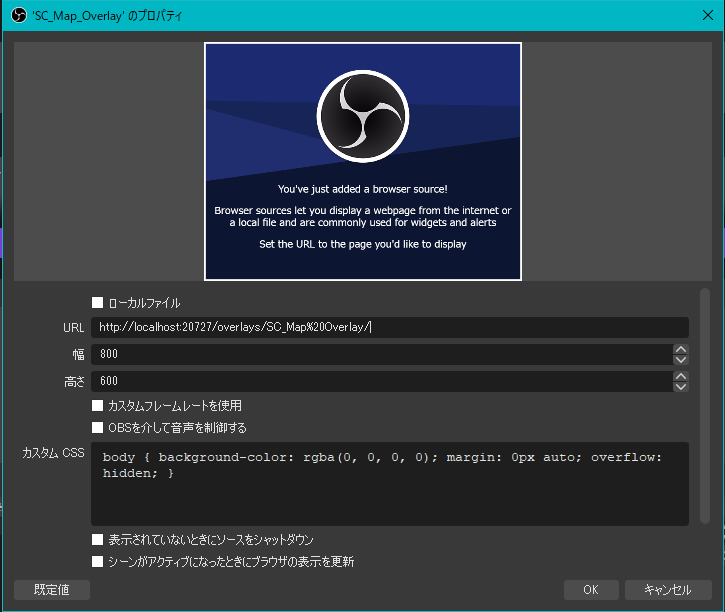Image resolution: width=725 pixels, height=612 pixels.
Task: Increase width with the 幅 up arrow
Action: [681, 349]
